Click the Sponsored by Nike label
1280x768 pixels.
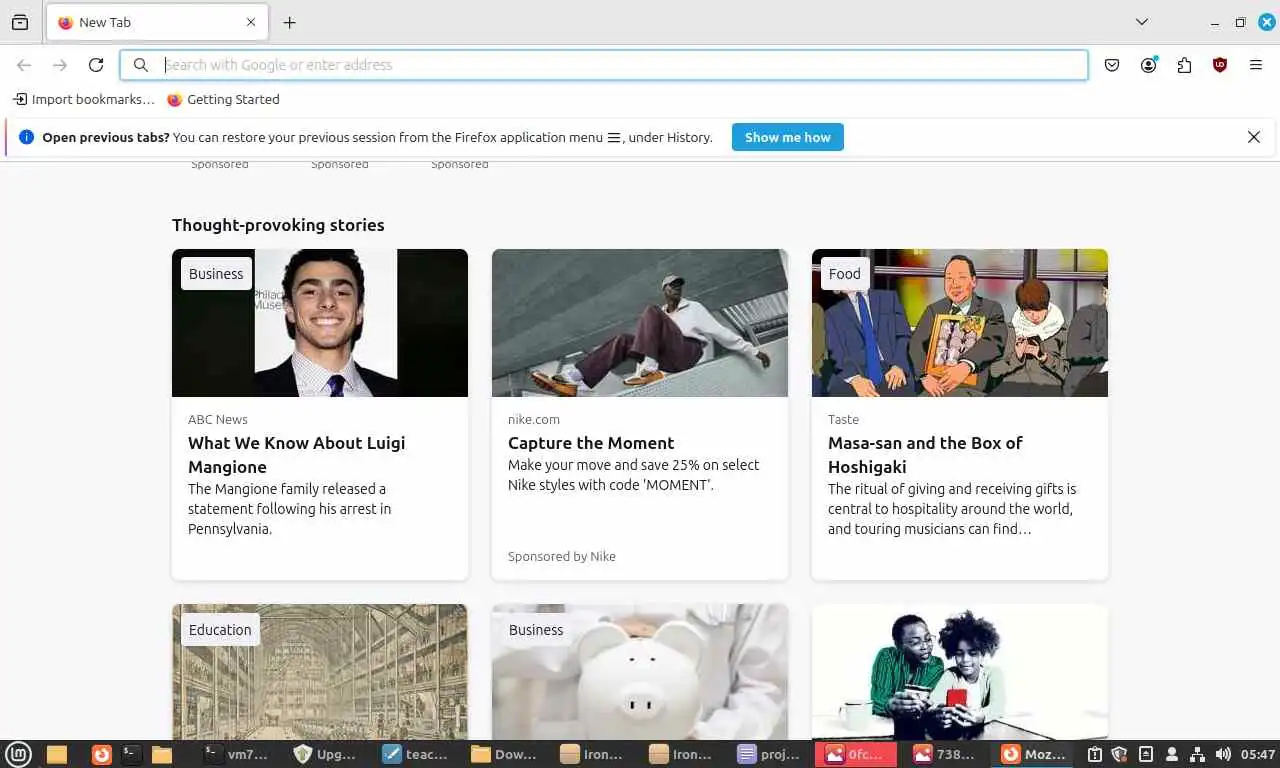click(562, 556)
